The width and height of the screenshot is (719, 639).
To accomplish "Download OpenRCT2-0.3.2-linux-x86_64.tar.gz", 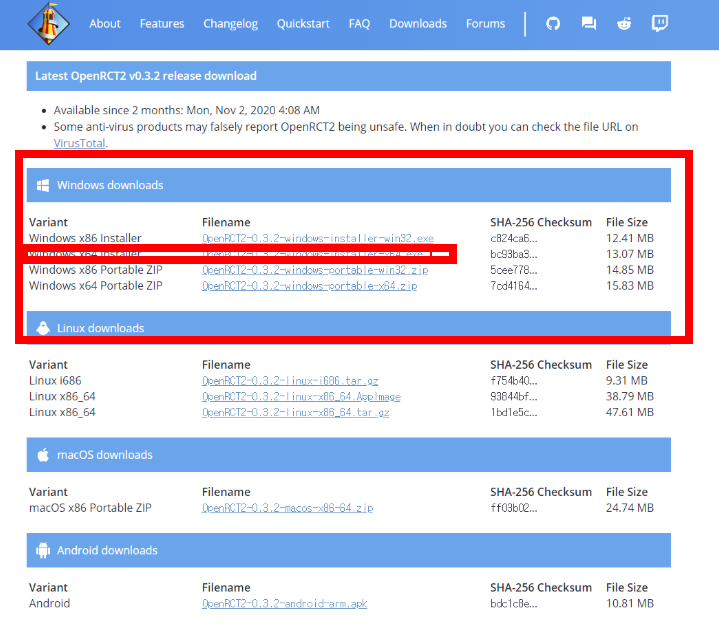I will pyautogui.click(x=296, y=413).
